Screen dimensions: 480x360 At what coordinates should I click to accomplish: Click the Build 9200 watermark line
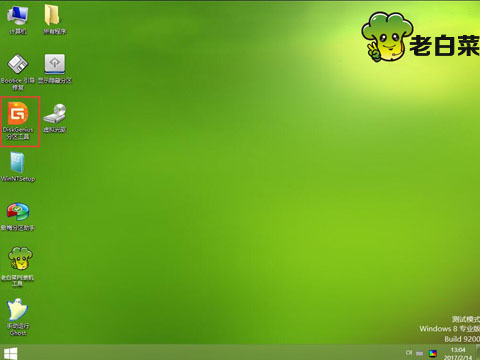[462, 339]
